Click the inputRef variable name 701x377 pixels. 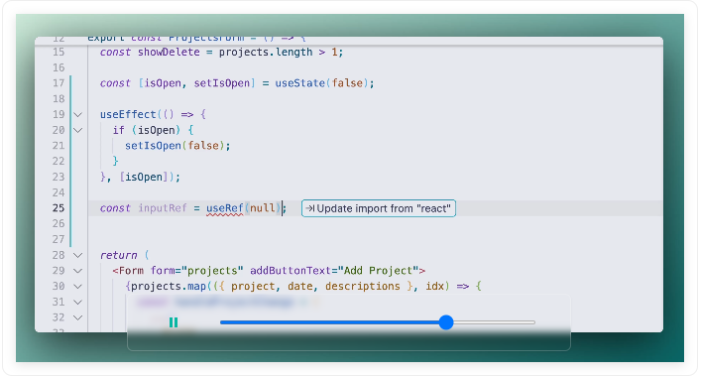[x=162, y=208]
